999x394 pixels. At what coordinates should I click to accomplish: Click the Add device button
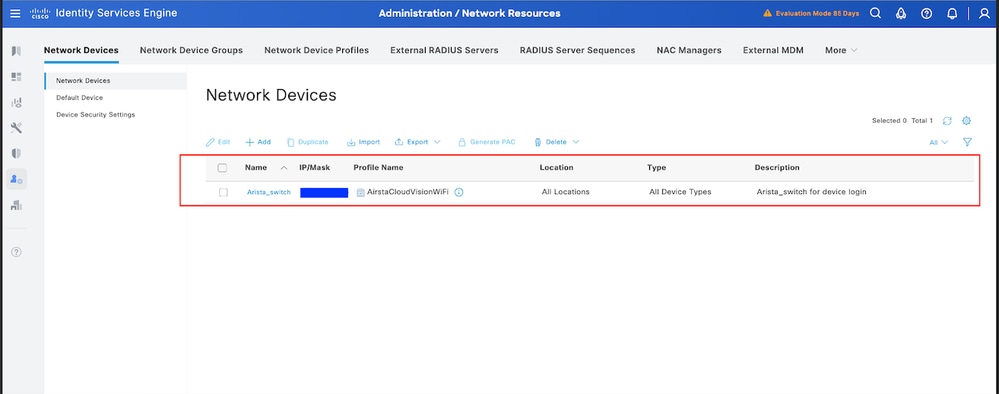[x=258, y=142]
